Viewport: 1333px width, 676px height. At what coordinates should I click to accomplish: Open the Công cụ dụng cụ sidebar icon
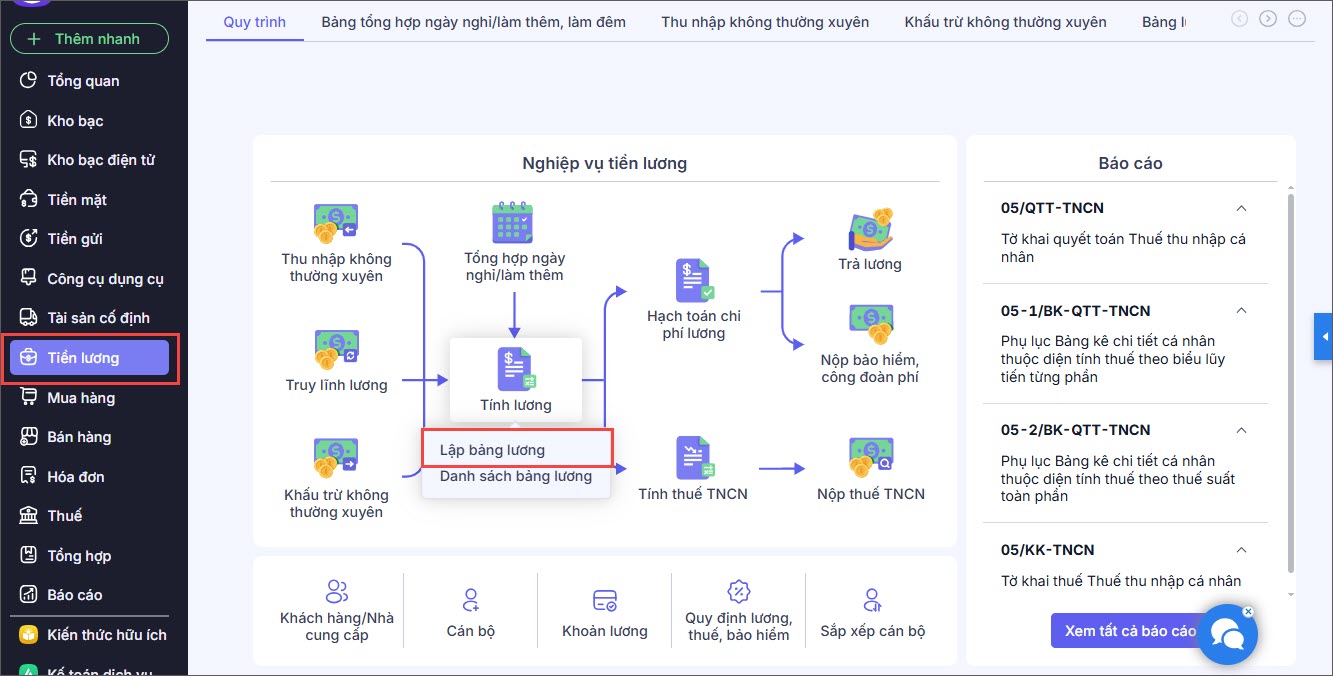pos(29,279)
